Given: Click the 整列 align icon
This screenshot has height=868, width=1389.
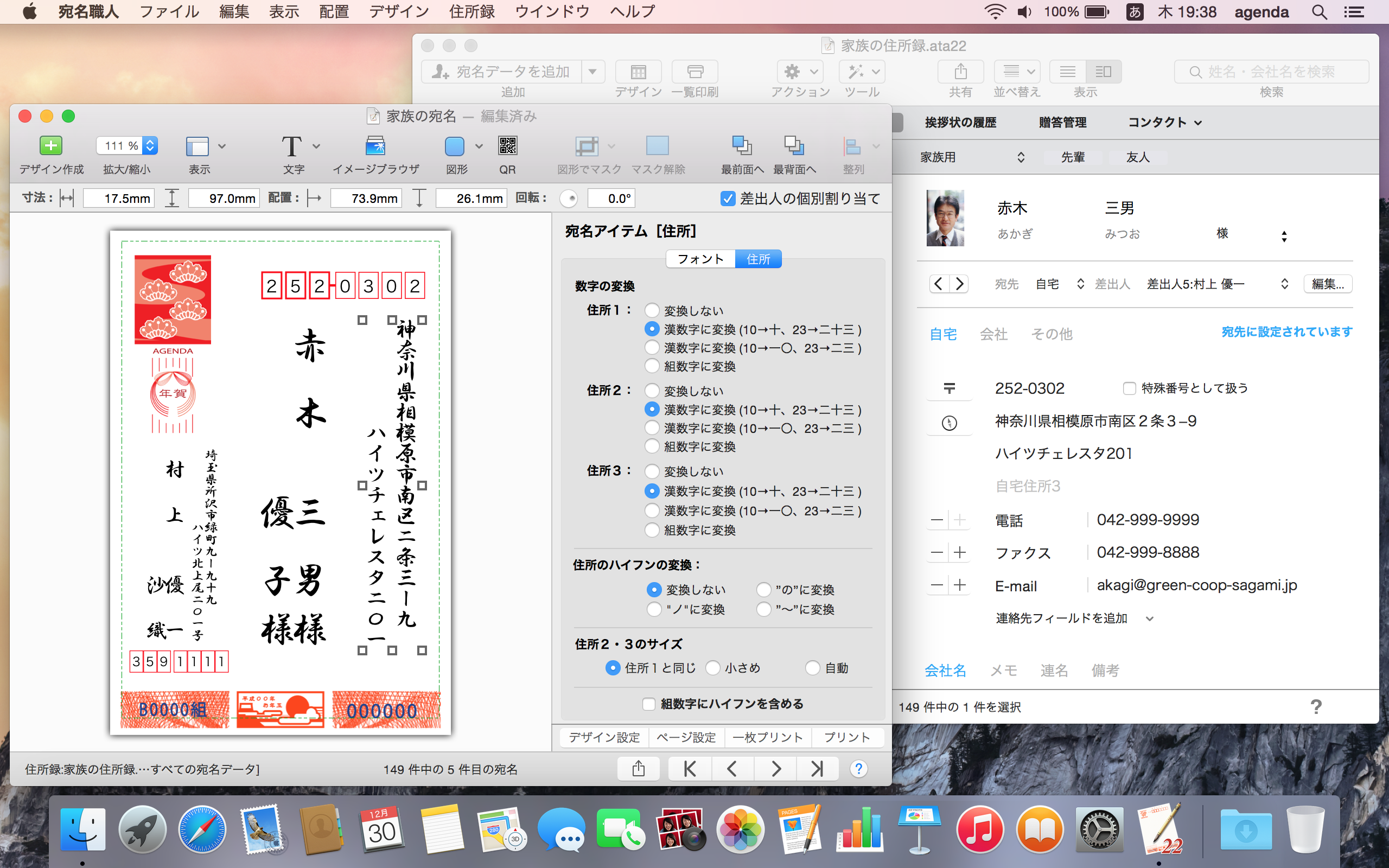Looking at the screenshot, I should [x=852, y=146].
